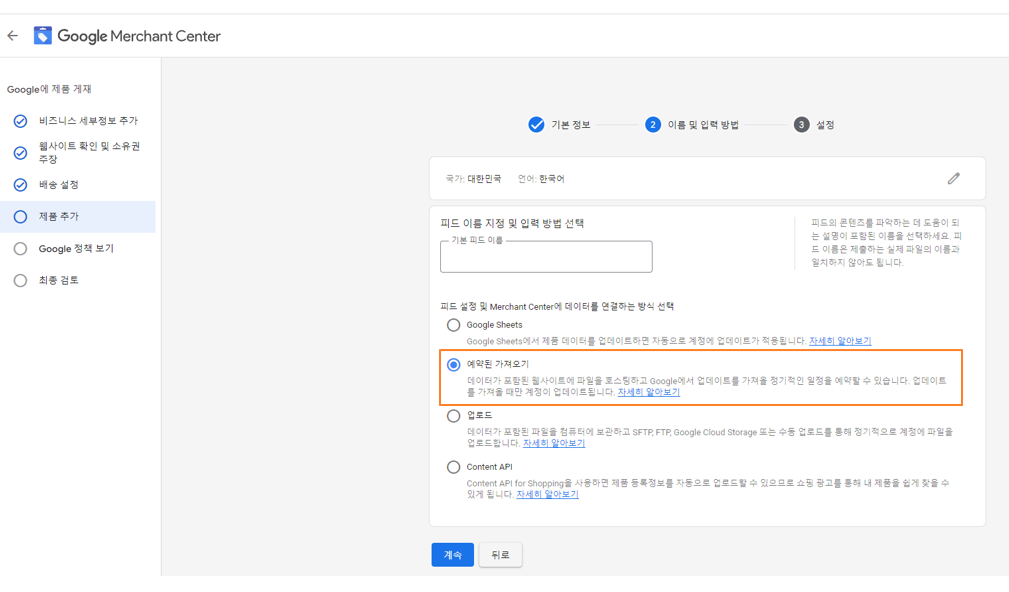Open 자세히 알아보기 link under Content API

click(547, 495)
